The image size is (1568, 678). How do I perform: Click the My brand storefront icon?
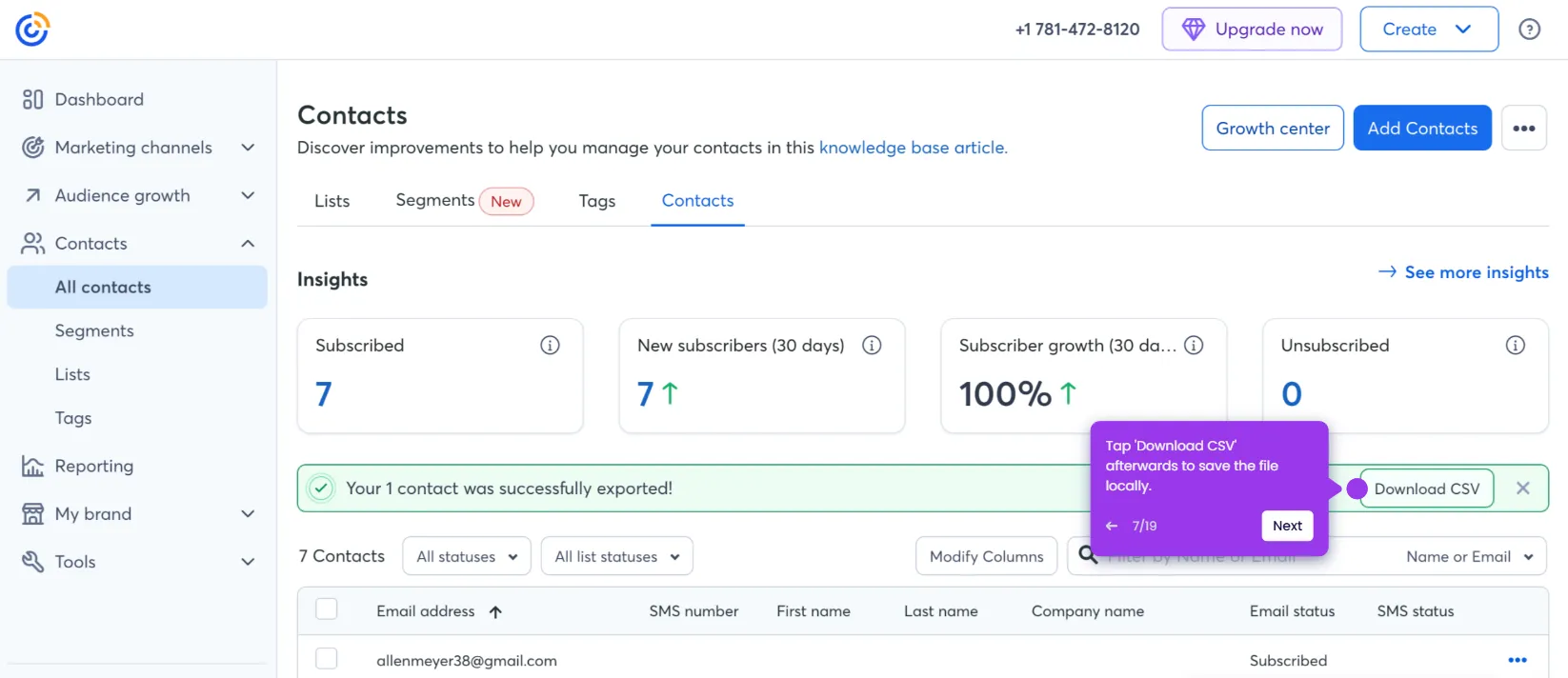pos(33,514)
